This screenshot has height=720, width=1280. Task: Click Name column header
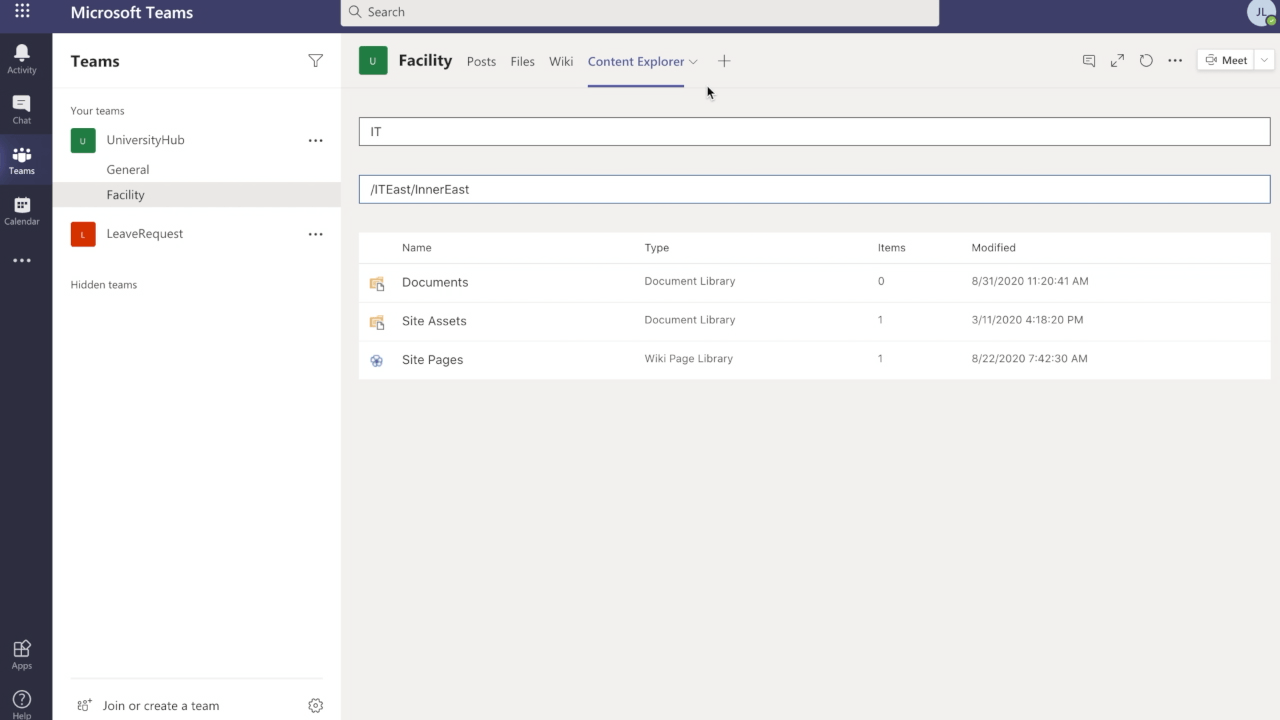tap(417, 248)
